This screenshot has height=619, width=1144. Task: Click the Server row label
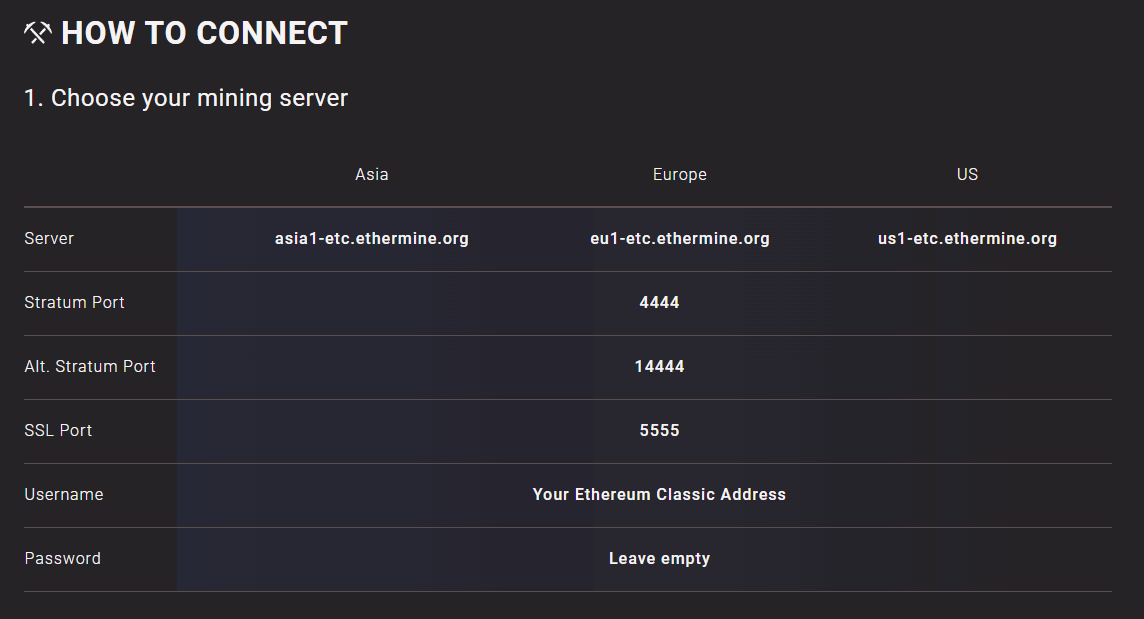tap(49, 238)
